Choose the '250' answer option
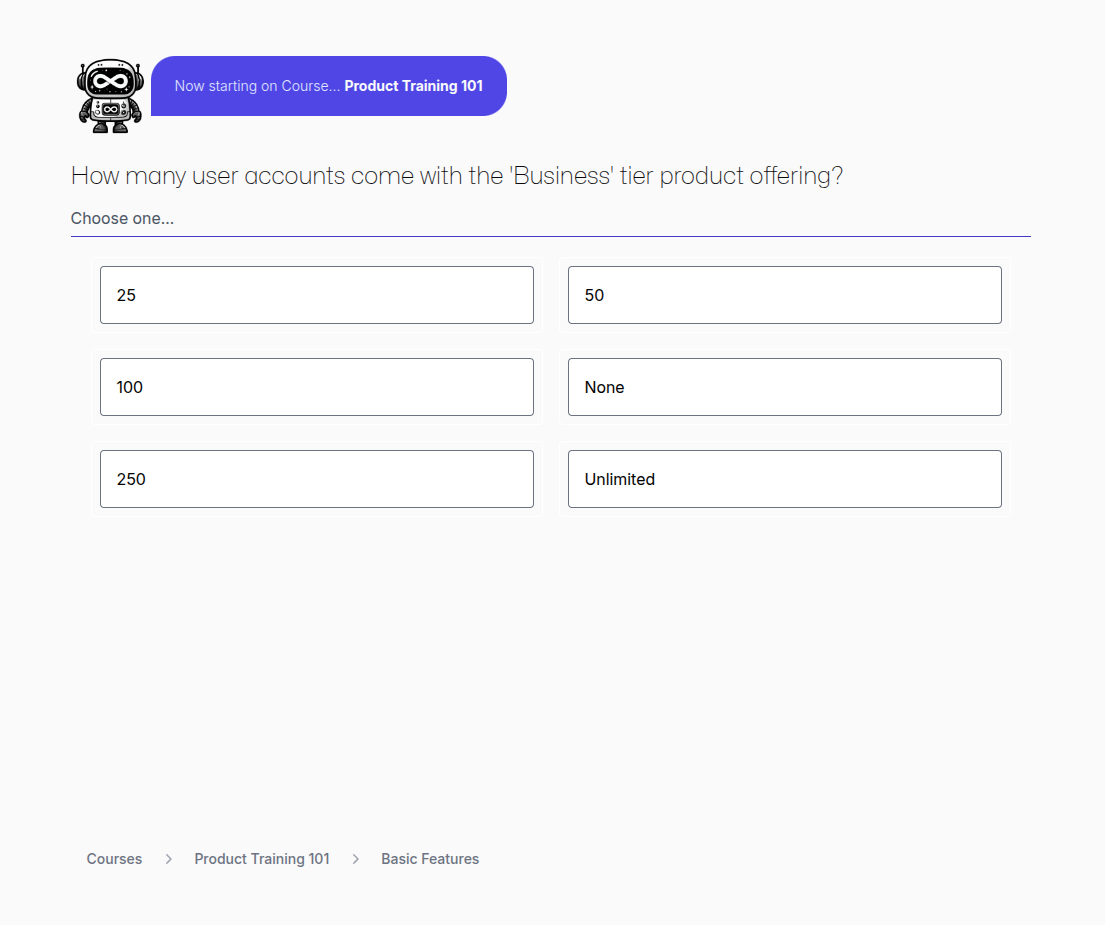This screenshot has height=925, width=1105. click(316, 479)
